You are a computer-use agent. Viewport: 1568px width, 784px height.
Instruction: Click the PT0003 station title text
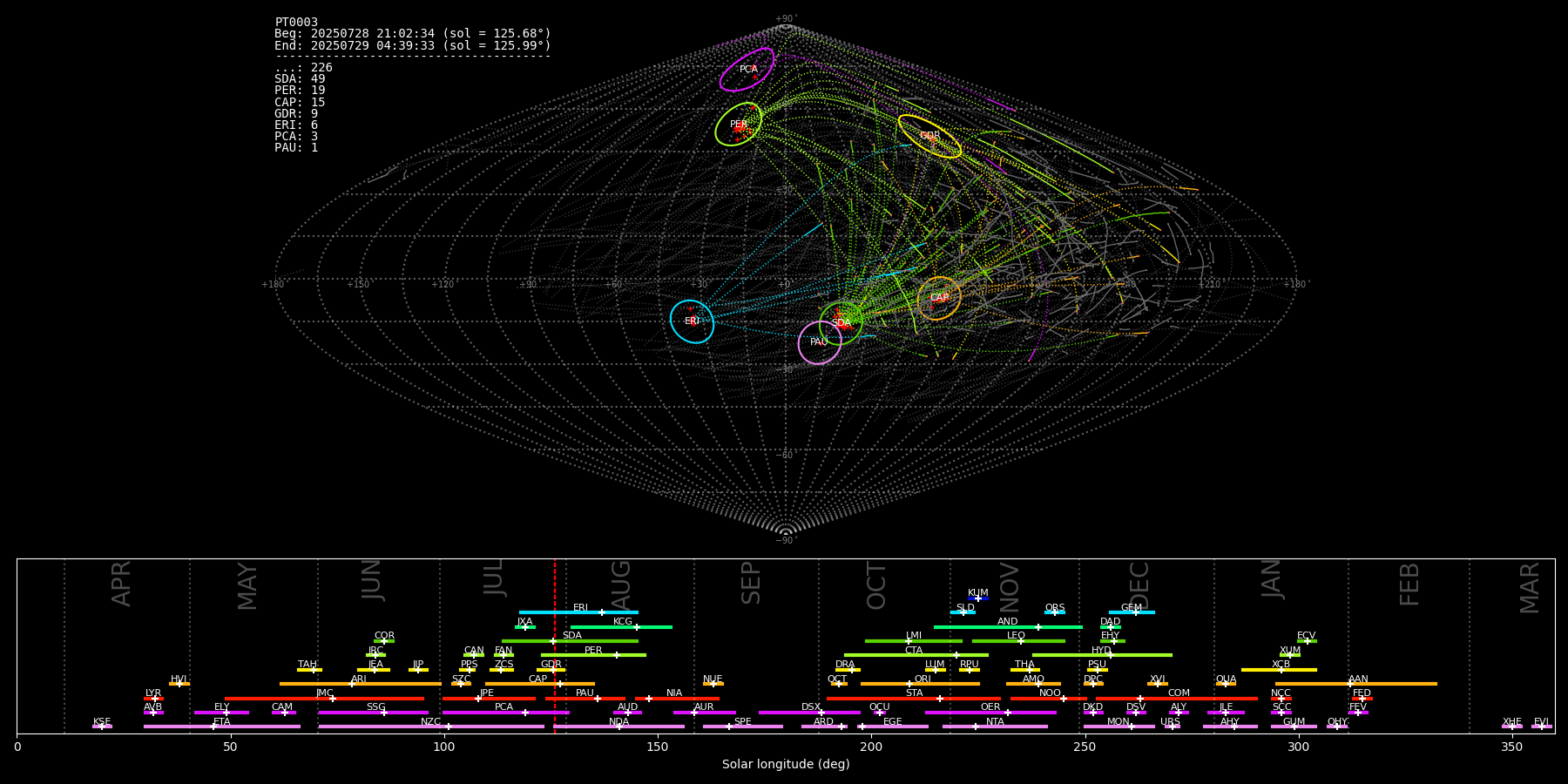pos(296,23)
